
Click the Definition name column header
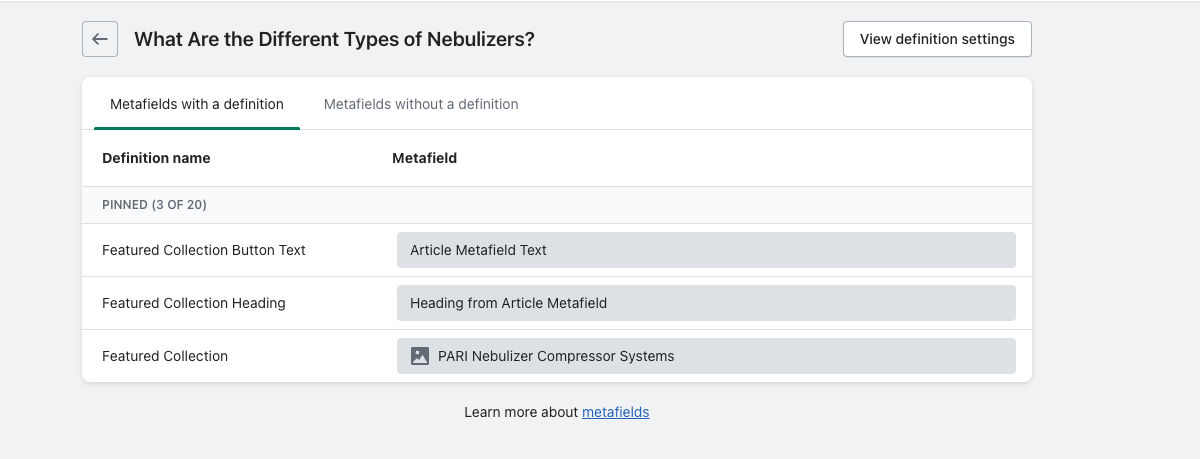pyautogui.click(x=156, y=158)
